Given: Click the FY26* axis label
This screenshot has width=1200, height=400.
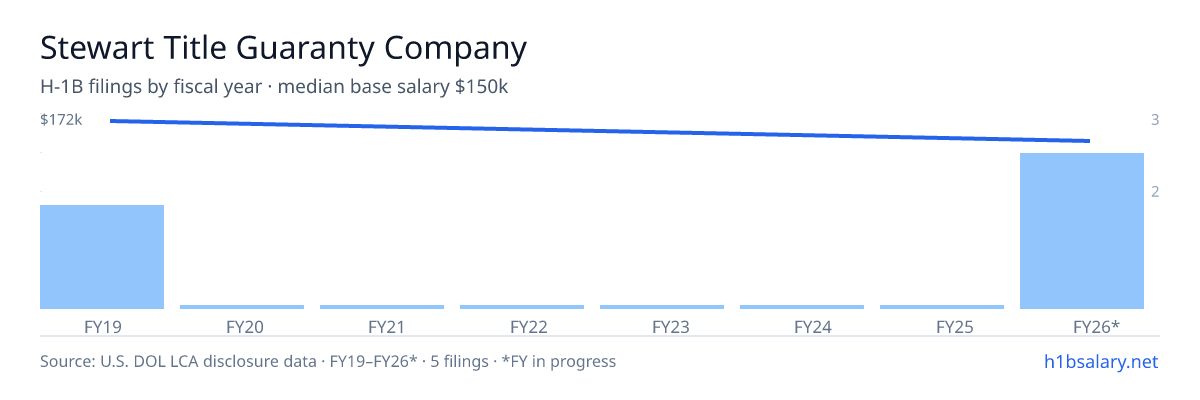Looking at the screenshot, I should (1082, 326).
